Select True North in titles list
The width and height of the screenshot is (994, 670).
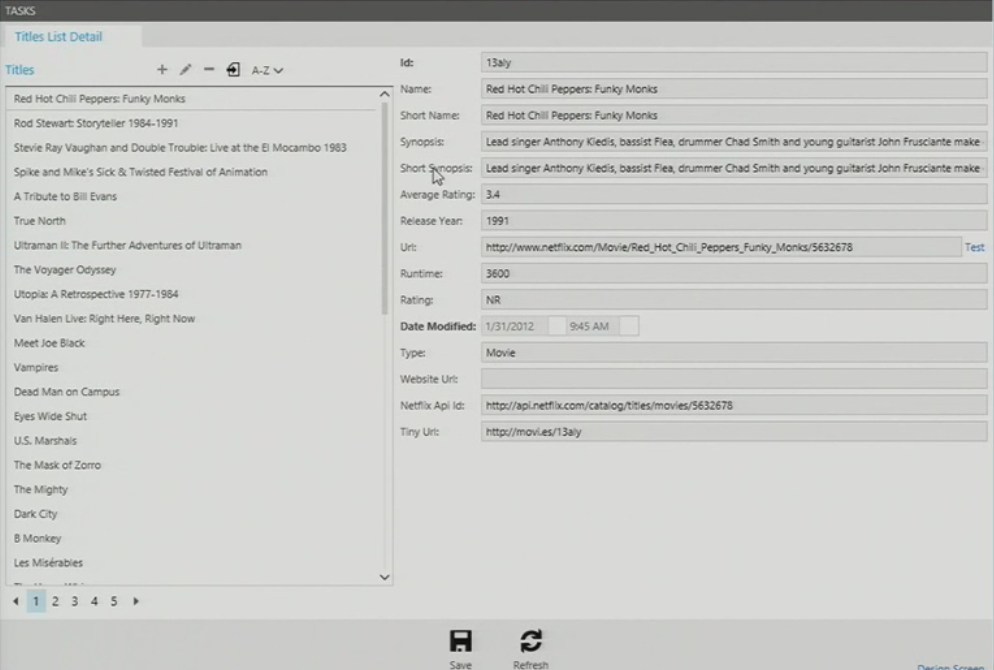(193, 221)
